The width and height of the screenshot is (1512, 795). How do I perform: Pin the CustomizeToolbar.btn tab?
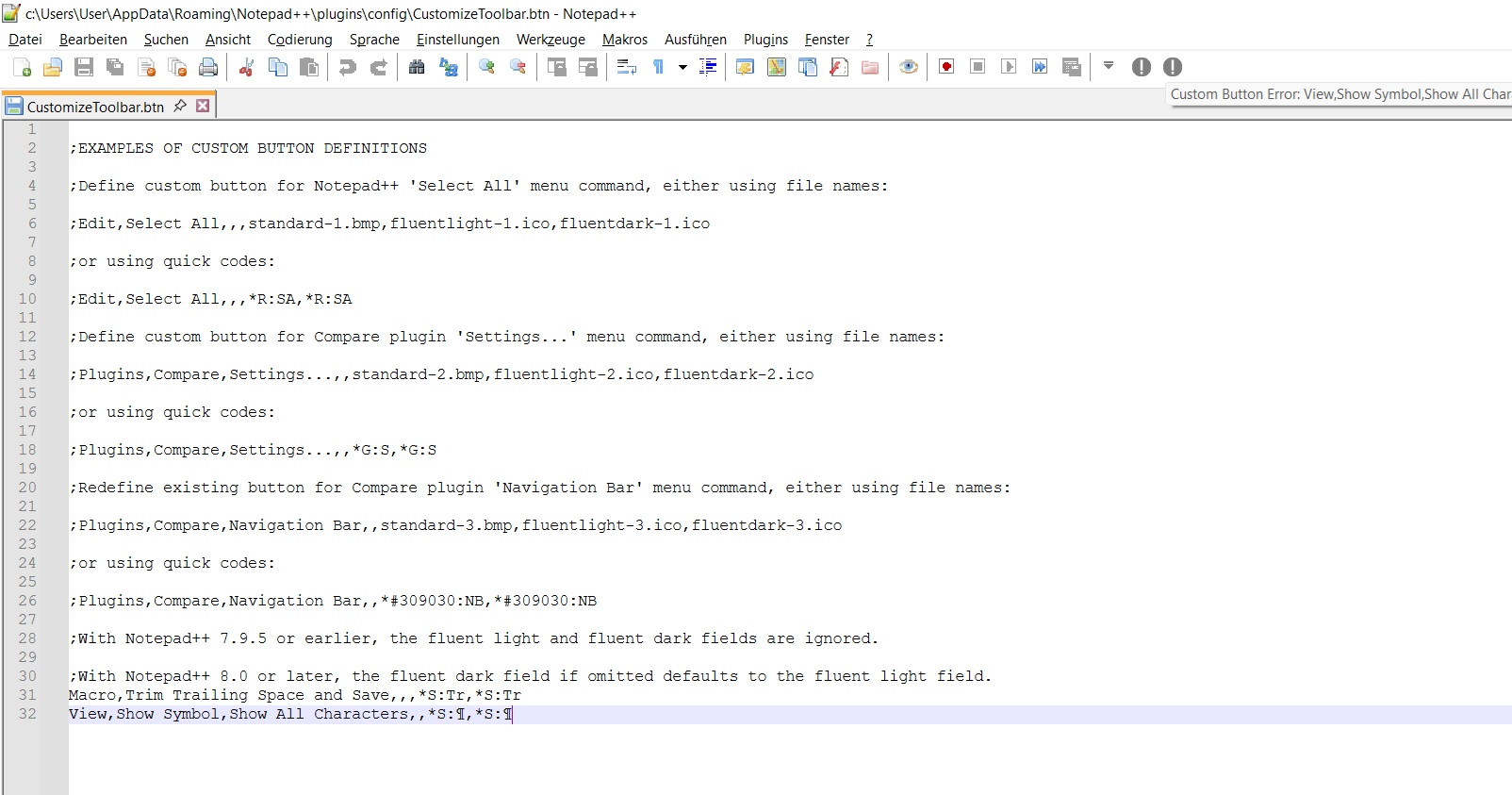click(180, 106)
